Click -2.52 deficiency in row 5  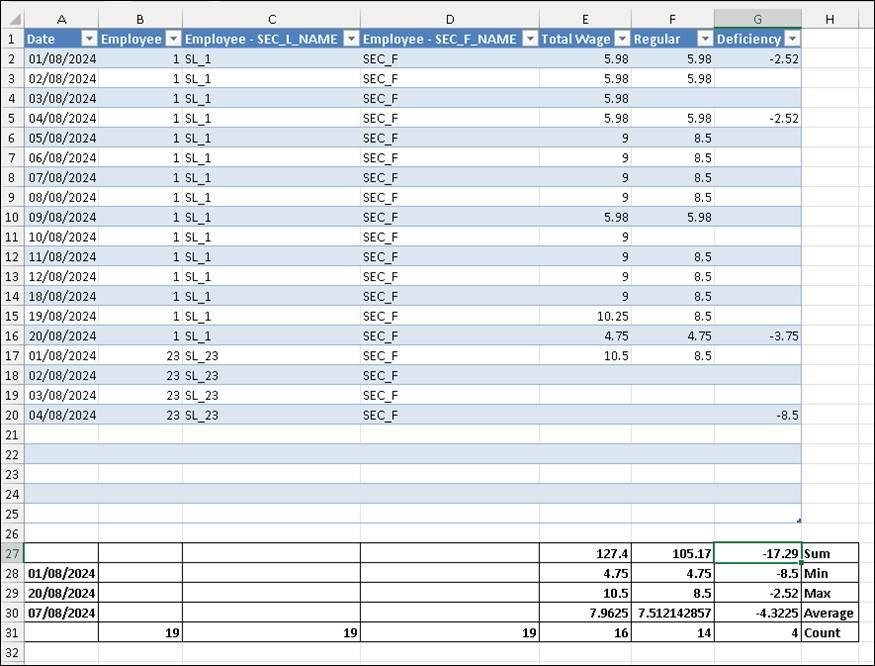pos(758,118)
